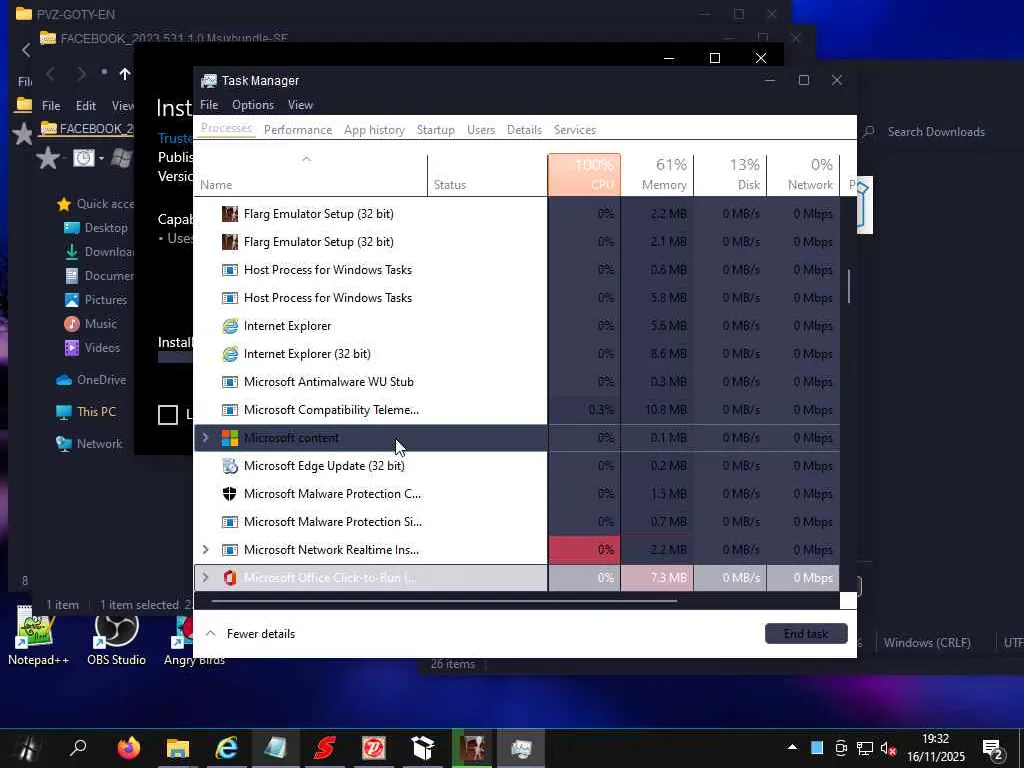The height and width of the screenshot is (768, 1024).
Task: Open the Options menu in Task Manager
Action: [x=253, y=105]
